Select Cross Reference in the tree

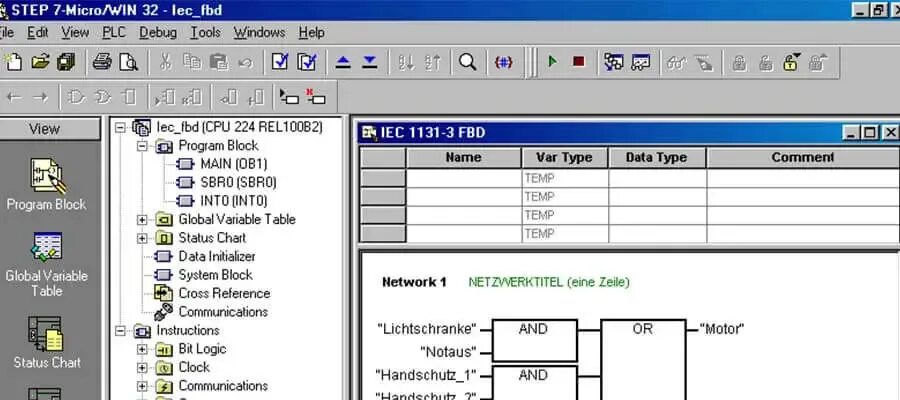(x=224, y=293)
